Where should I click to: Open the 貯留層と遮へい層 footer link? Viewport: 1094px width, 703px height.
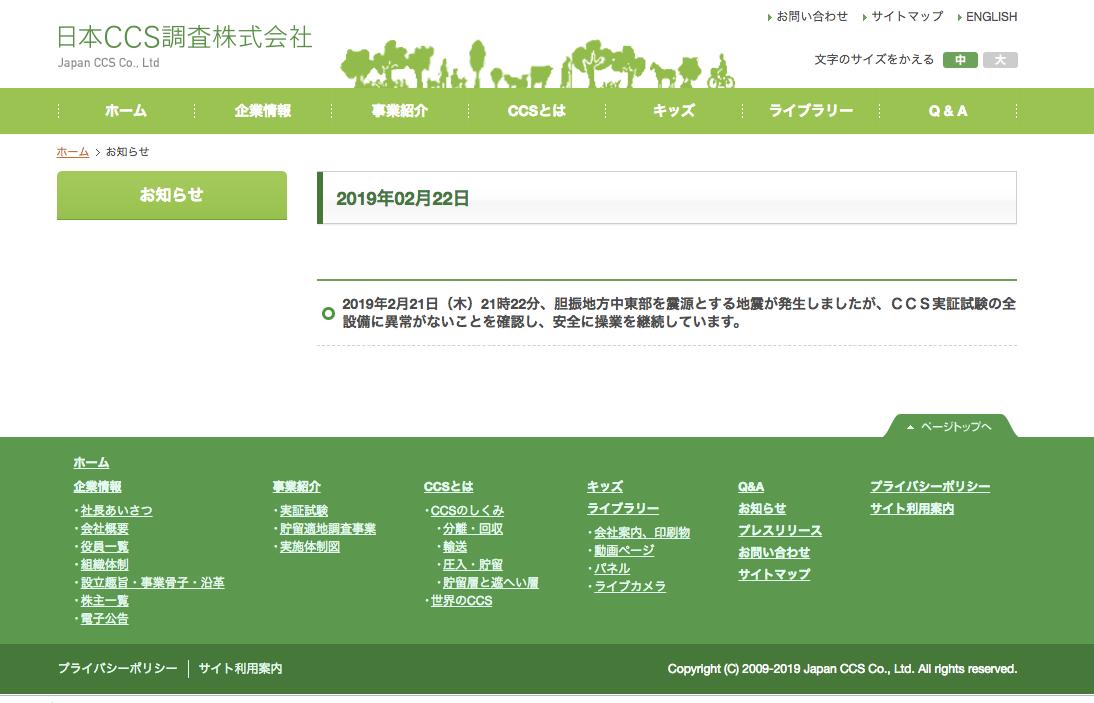pos(490,582)
